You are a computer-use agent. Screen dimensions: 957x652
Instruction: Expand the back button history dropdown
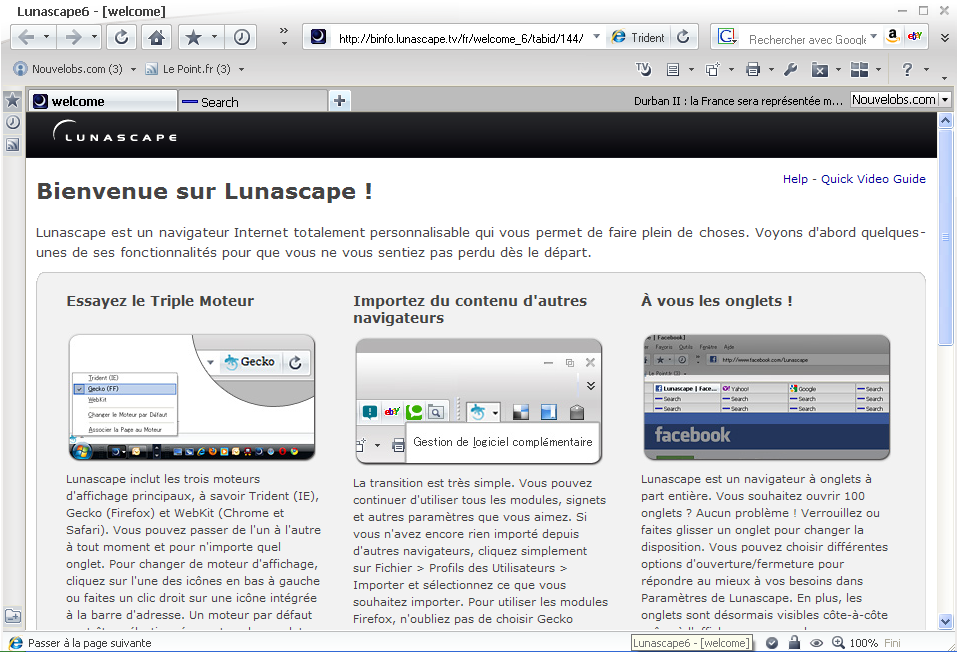pyautogui.click(x=46, y=37)
